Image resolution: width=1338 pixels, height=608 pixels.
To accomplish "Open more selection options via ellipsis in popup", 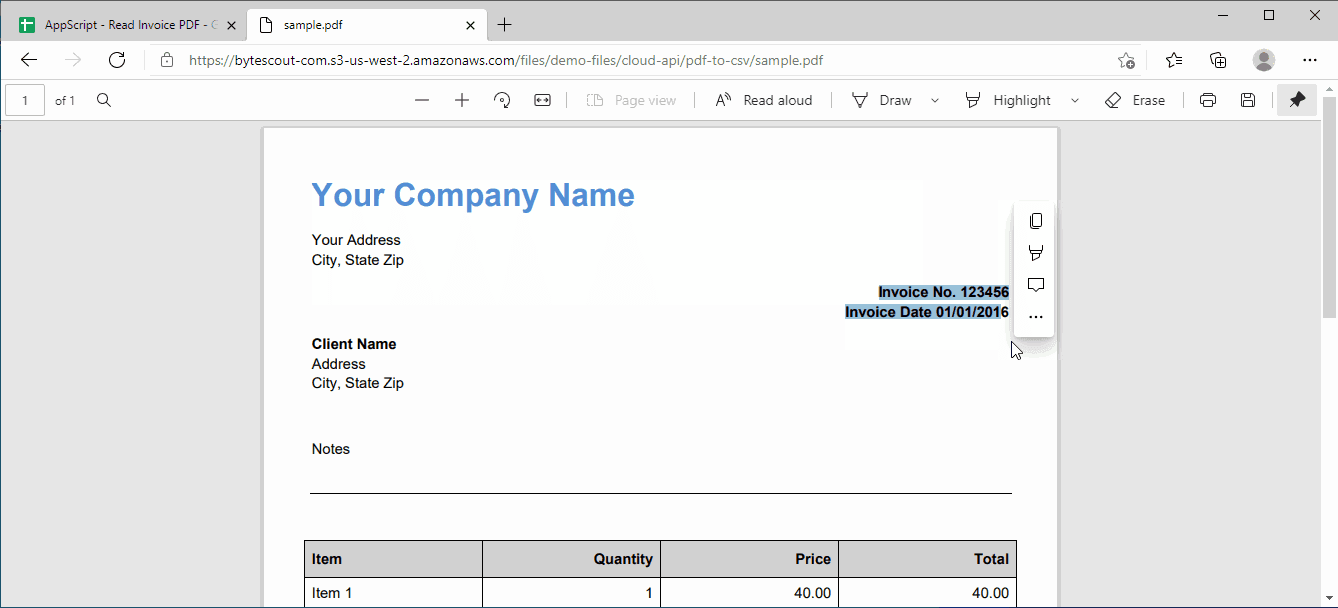I will point(1035,316).
